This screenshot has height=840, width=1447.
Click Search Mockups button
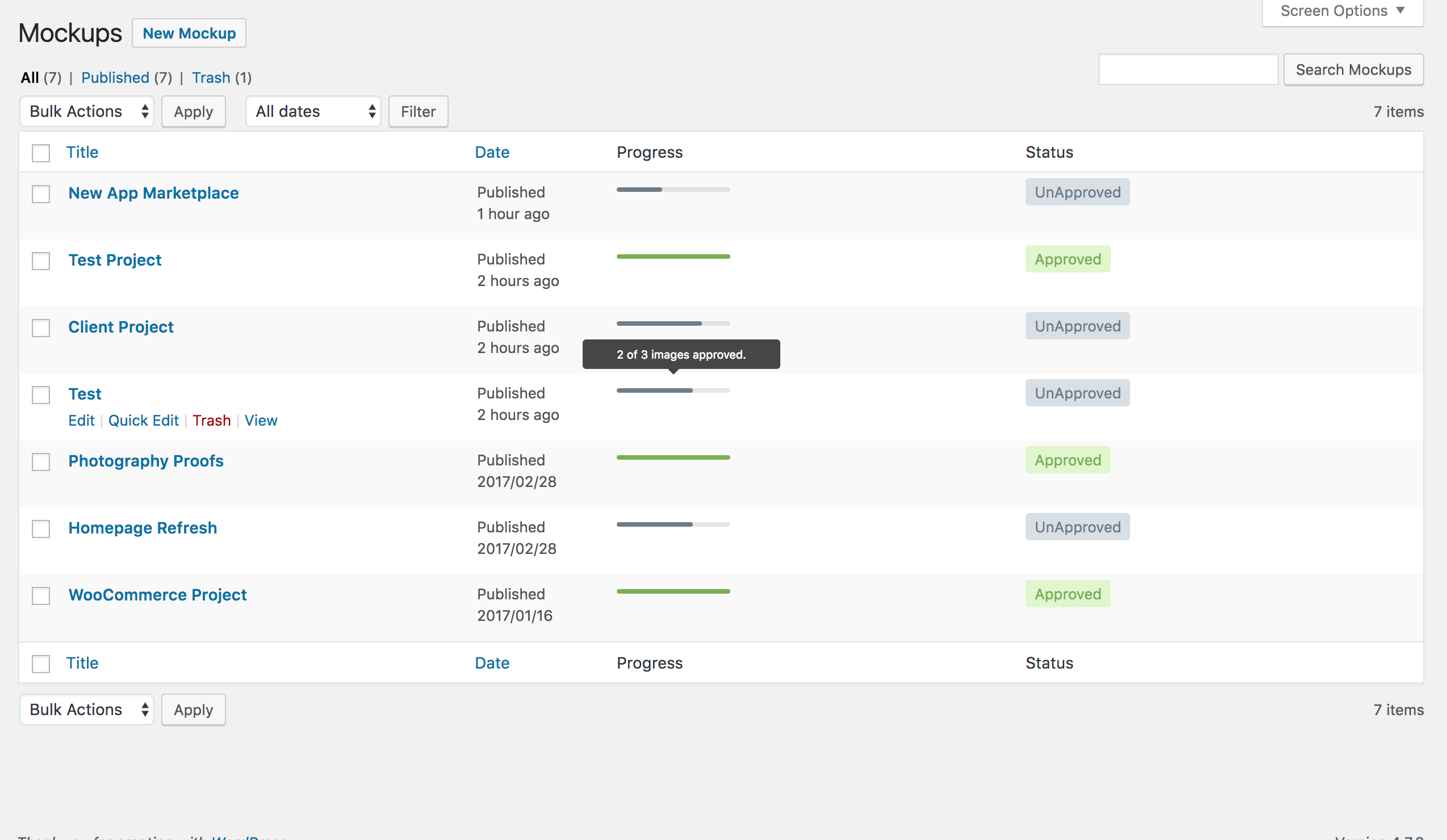point(1353,70)
